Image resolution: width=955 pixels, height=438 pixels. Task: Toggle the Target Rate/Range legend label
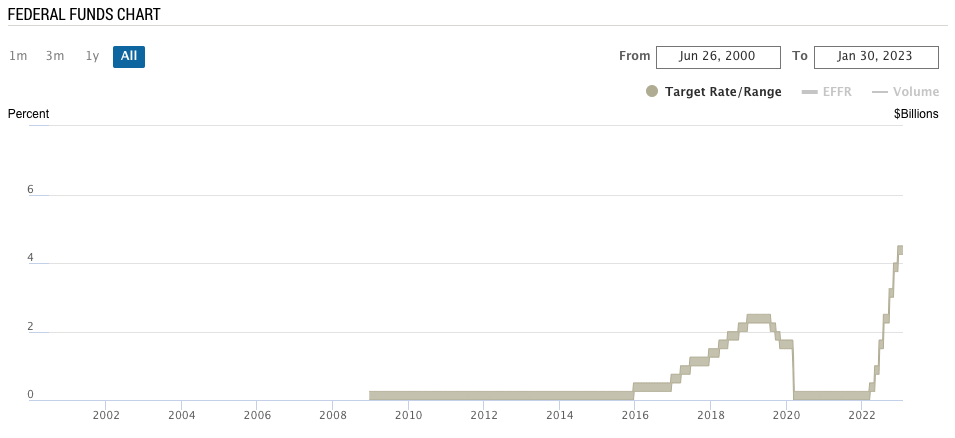pos(723,92)
